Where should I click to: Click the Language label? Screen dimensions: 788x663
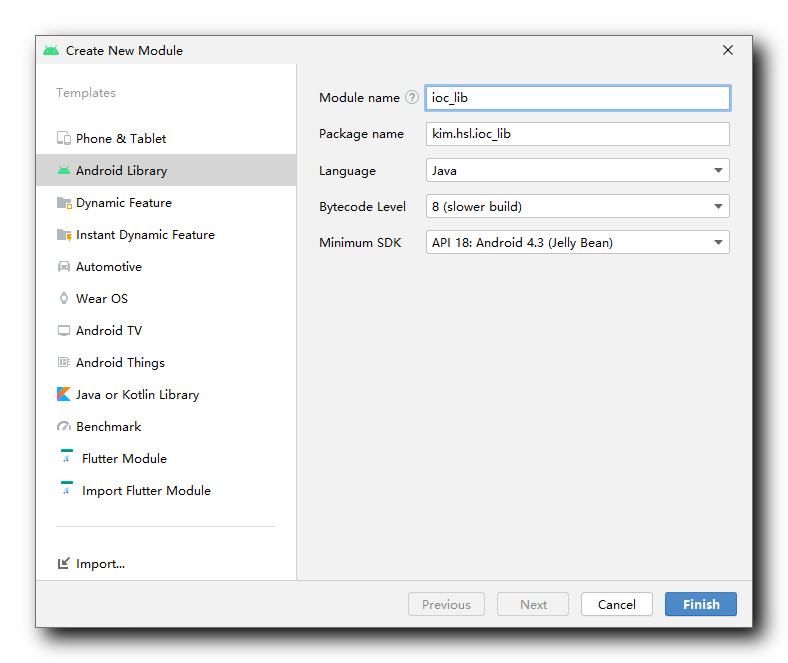pos(347,171)
